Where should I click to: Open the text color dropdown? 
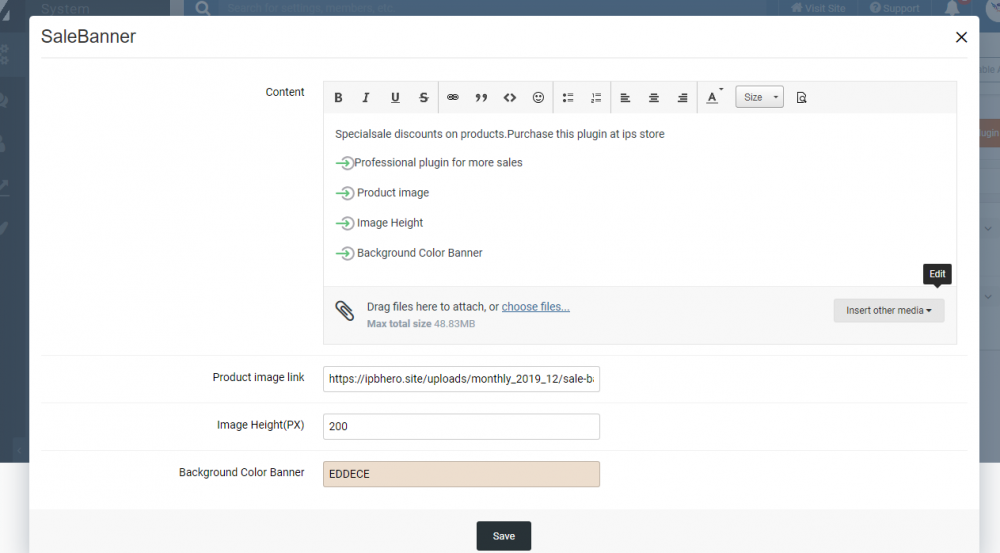713,97
